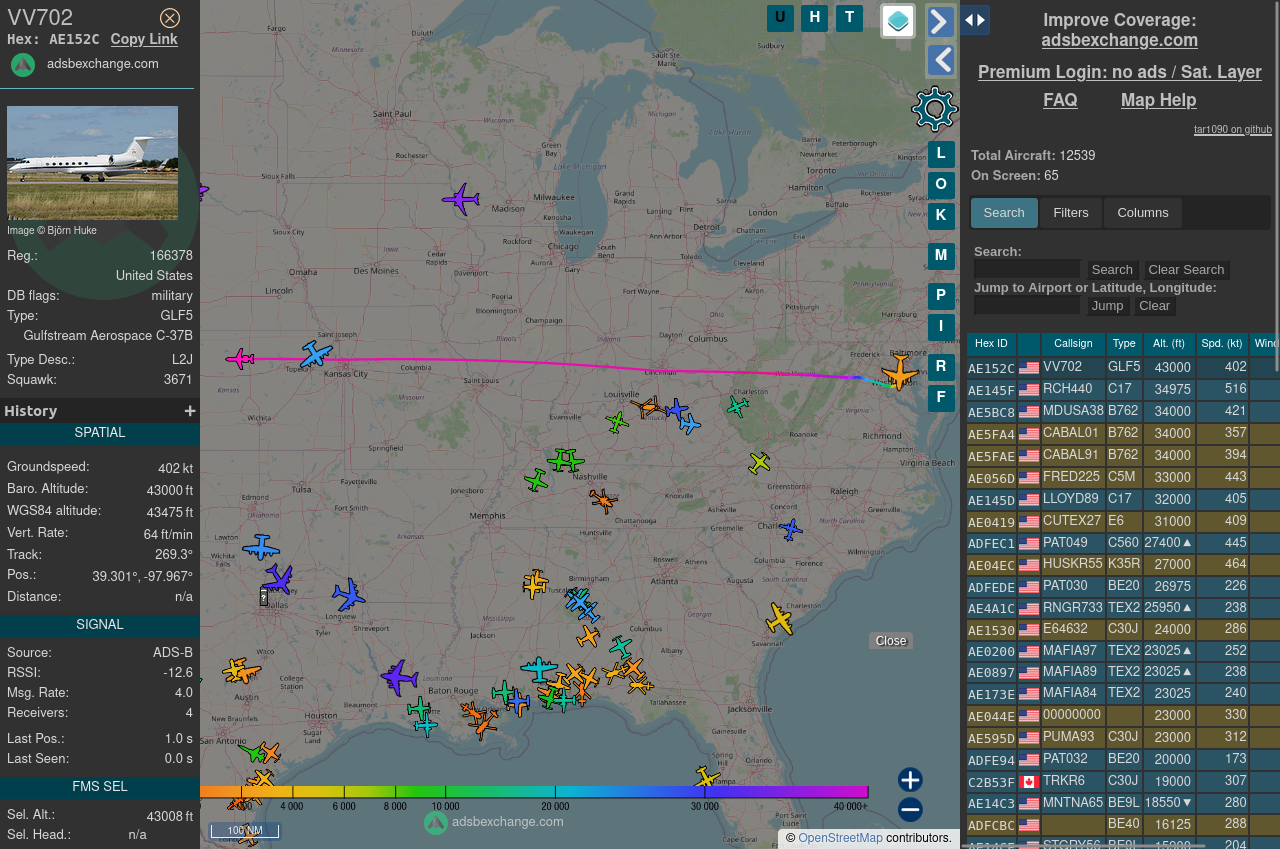Toggle the M map button
The height and width of the screenshot is (849, 1280).
pyautogui.click(x=941, y=256)
